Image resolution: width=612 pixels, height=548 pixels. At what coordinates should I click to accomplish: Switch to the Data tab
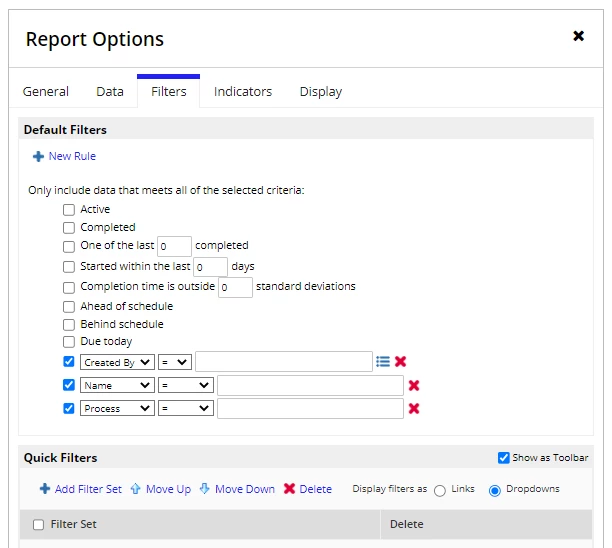[x=110, y=91]
